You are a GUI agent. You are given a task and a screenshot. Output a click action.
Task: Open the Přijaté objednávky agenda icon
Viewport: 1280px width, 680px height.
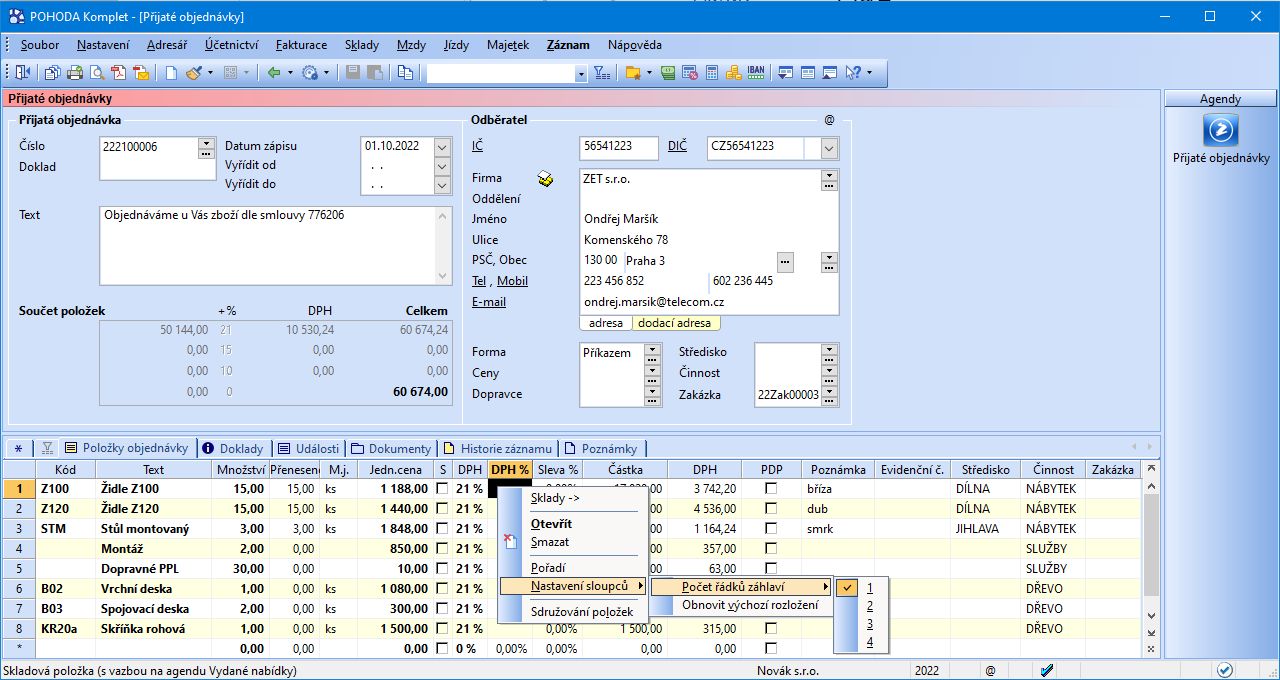(x=1221, y=131)
